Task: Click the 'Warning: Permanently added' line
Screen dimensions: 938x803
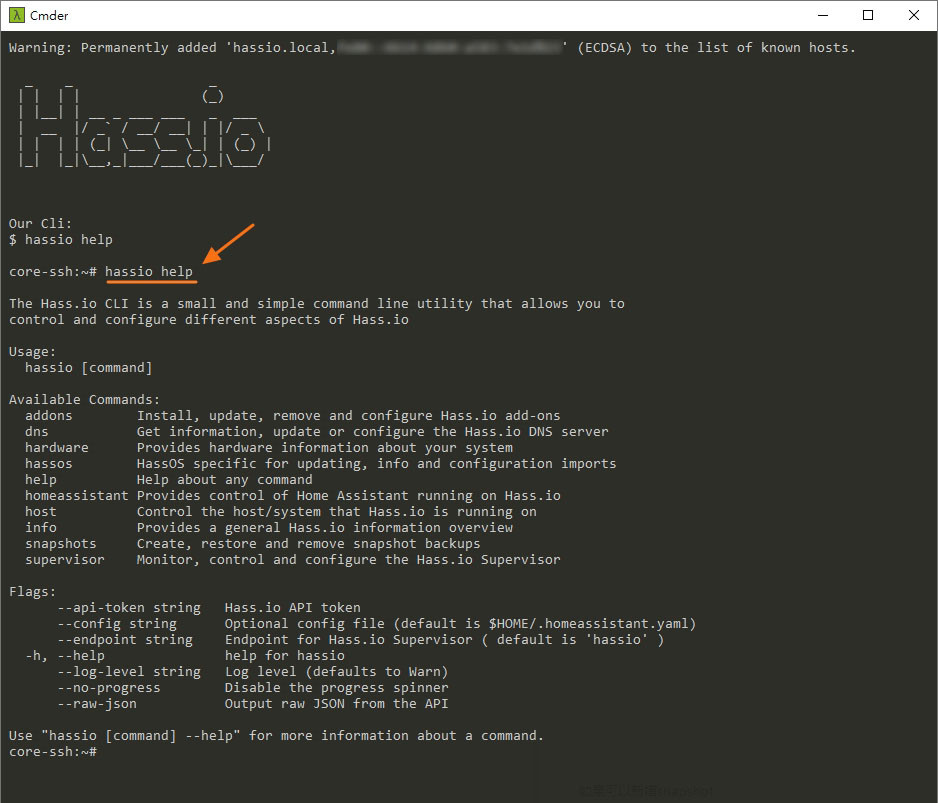Action: [432, 48]
